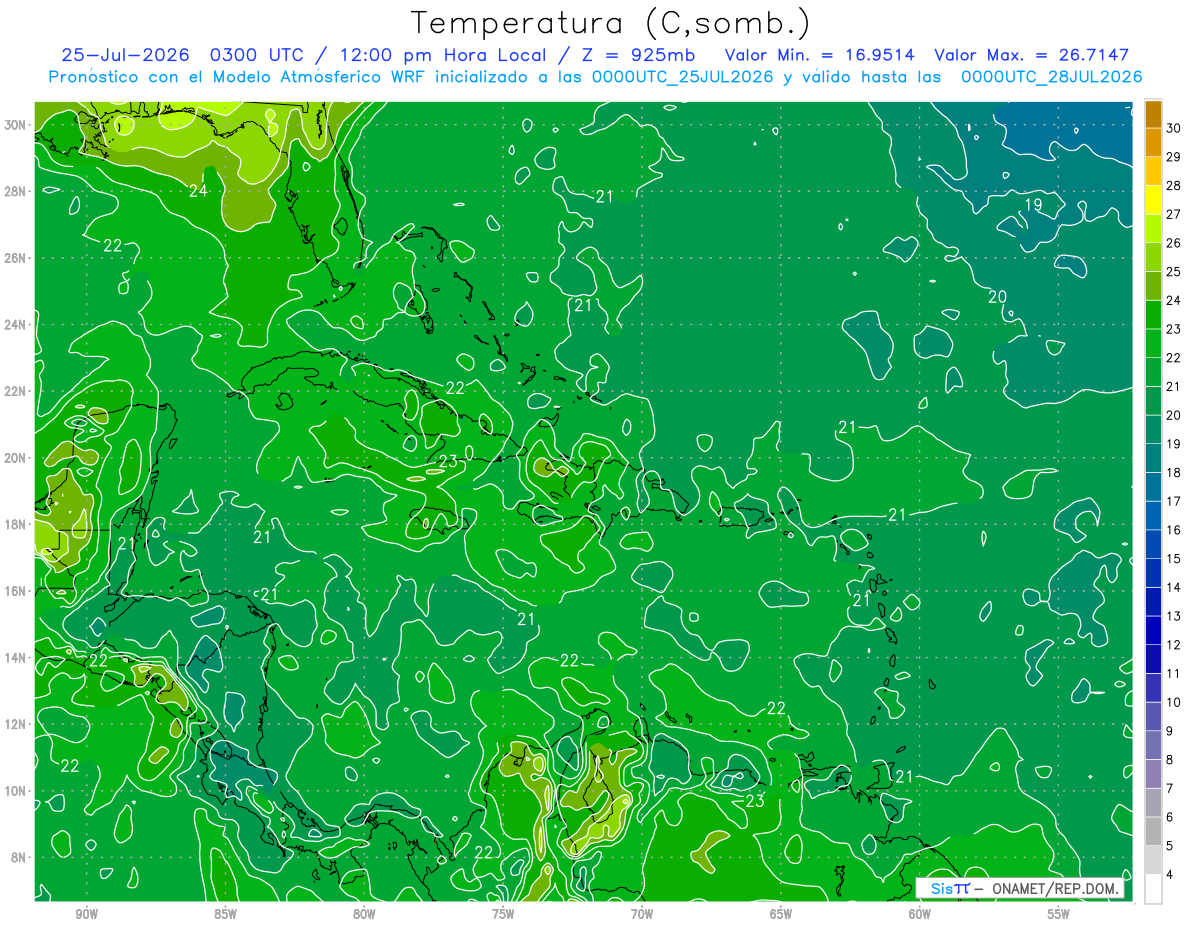
Task: Click the "19" contour label on the map
Action: [x=1034, y=205]
